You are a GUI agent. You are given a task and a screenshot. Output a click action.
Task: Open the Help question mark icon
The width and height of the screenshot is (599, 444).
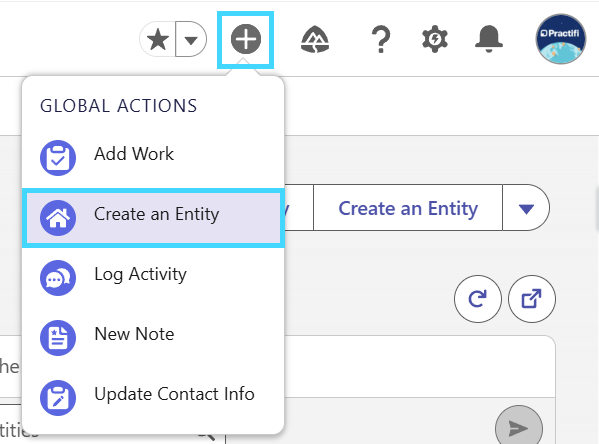click(x=381, y=39)
